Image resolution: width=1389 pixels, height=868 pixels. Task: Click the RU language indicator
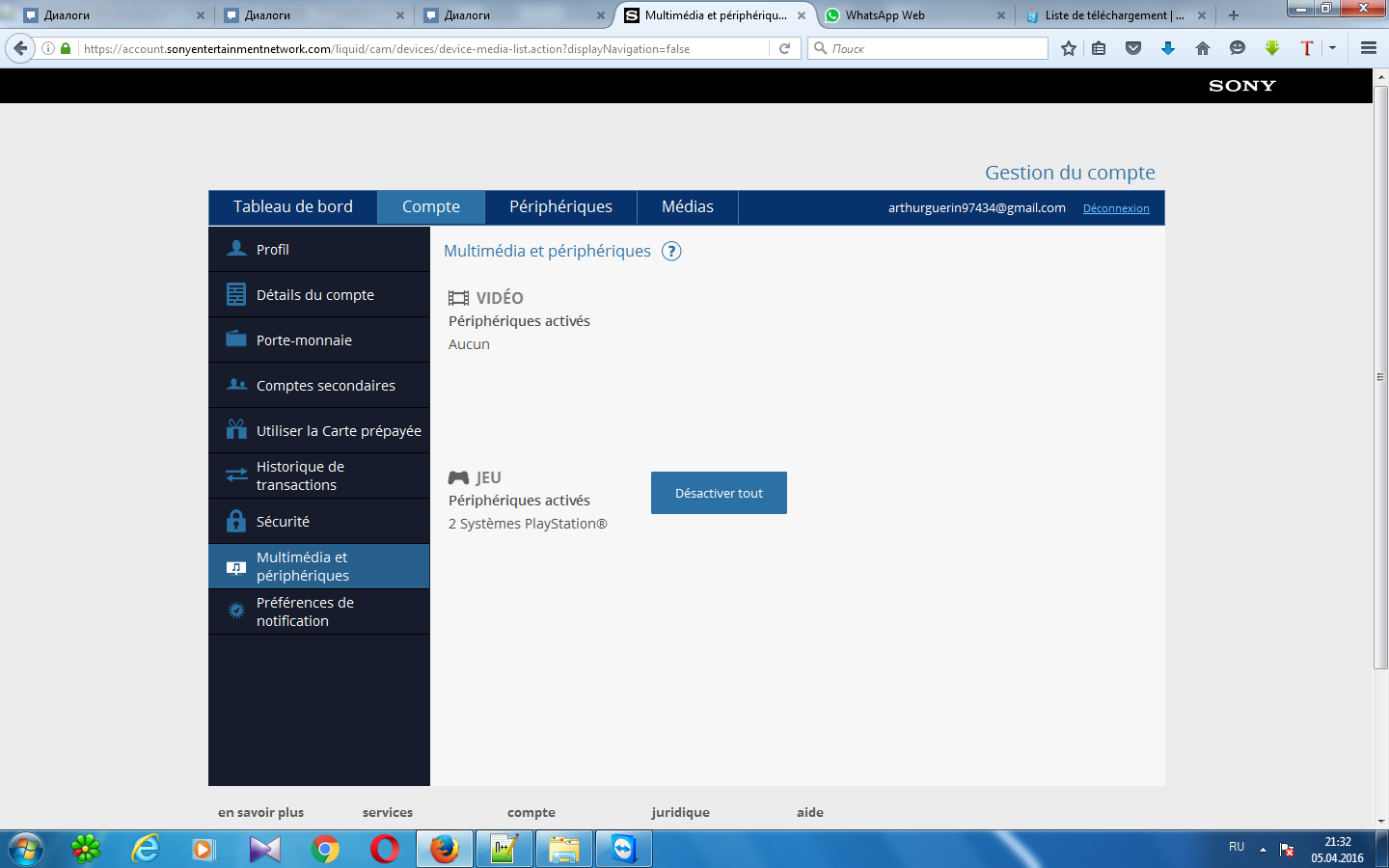[1237, 847]
